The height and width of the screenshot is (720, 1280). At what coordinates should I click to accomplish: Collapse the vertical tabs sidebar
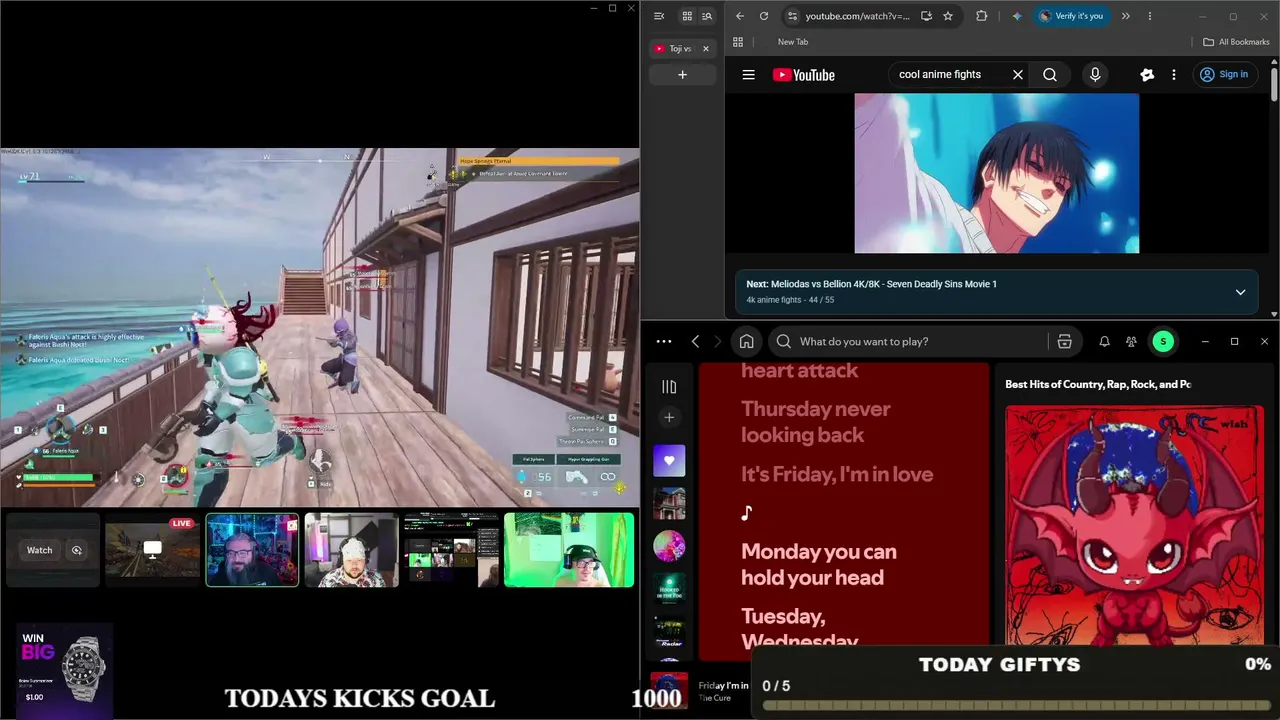click(x=659, y=16)
